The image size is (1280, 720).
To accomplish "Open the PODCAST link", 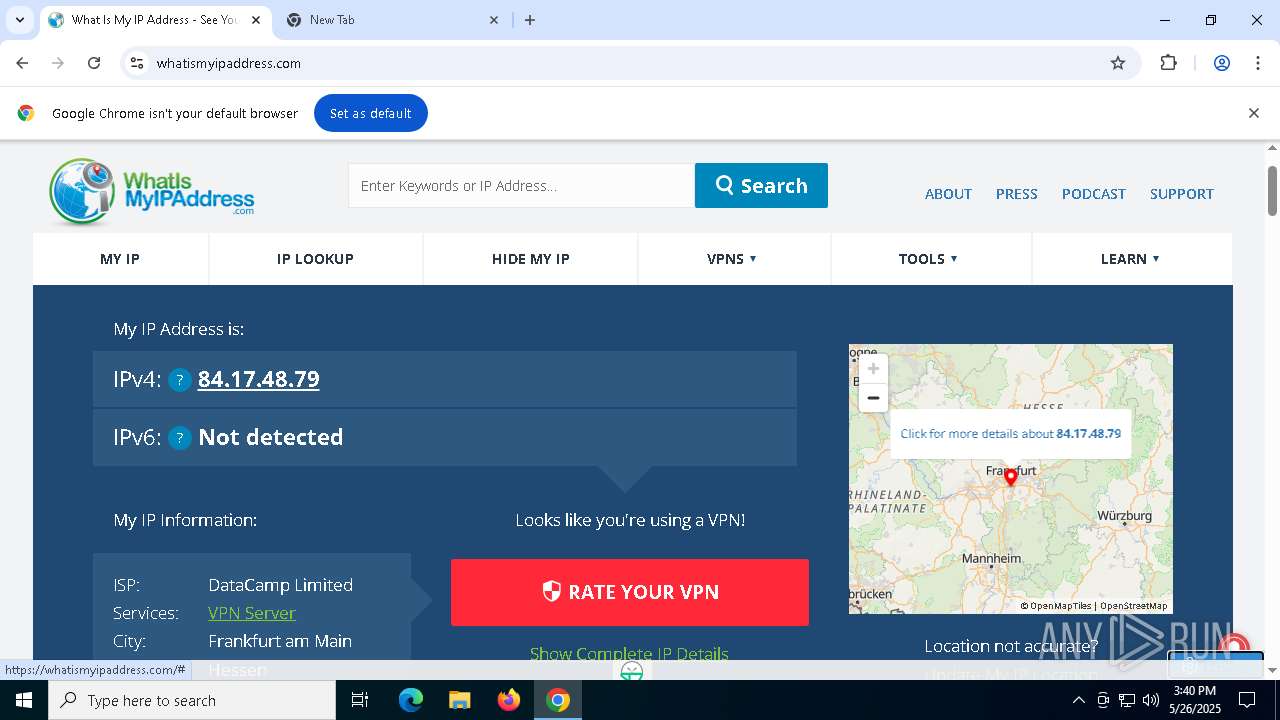I will pos(1093,194).
